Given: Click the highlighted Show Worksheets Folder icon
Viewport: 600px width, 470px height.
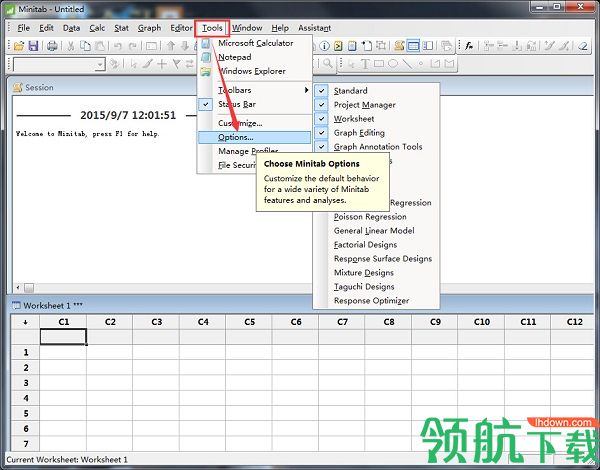Looking at the screenshot, I should [413, 46].
